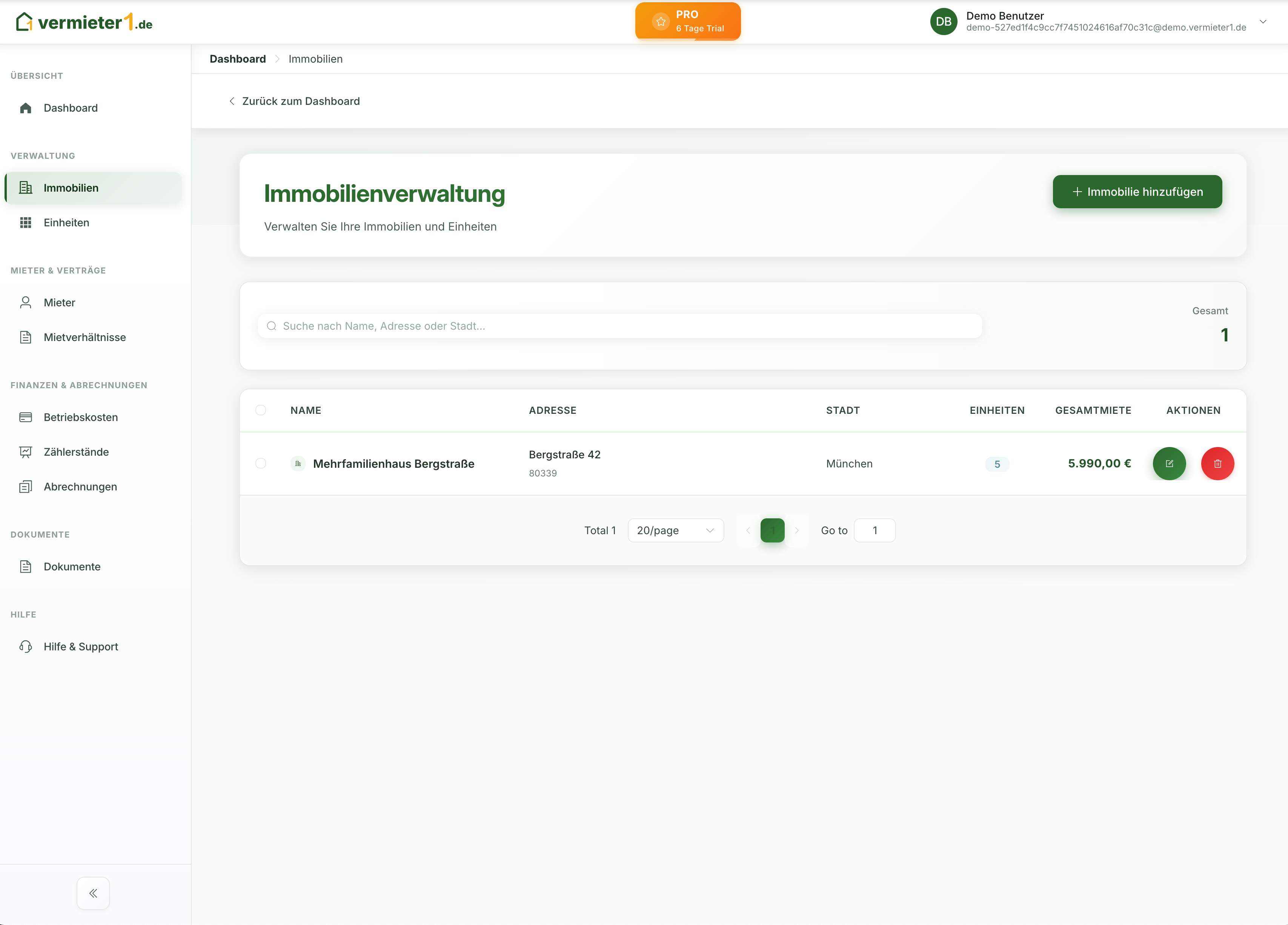Go to Dashboard via breadcrumb

pyautogui.click(x=237, y=58)
